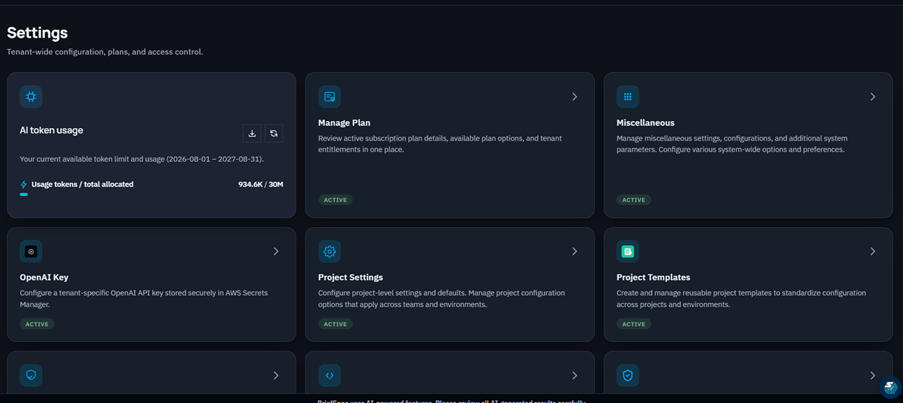The width and height of the screenshot is (903, 403).
Task: Open Miscellaneous via its chevron arrow
Action: click(872, 97)
